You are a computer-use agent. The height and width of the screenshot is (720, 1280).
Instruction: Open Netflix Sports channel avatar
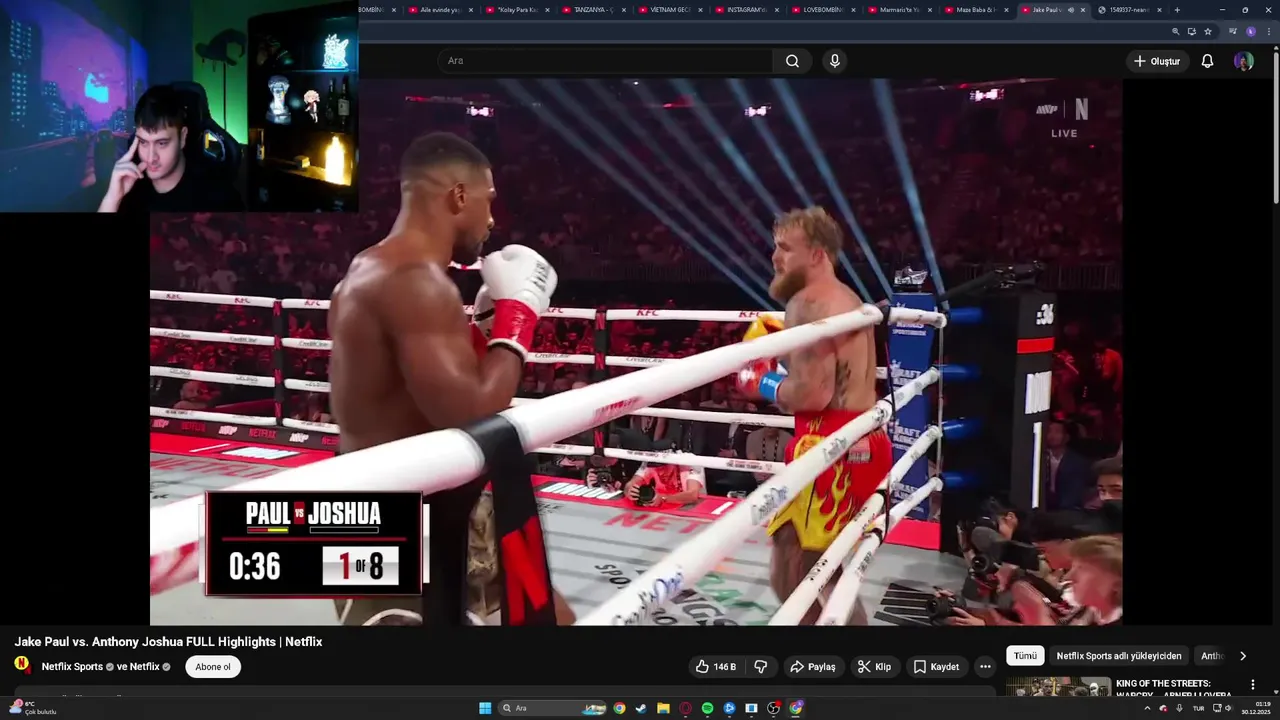(22, 665)
